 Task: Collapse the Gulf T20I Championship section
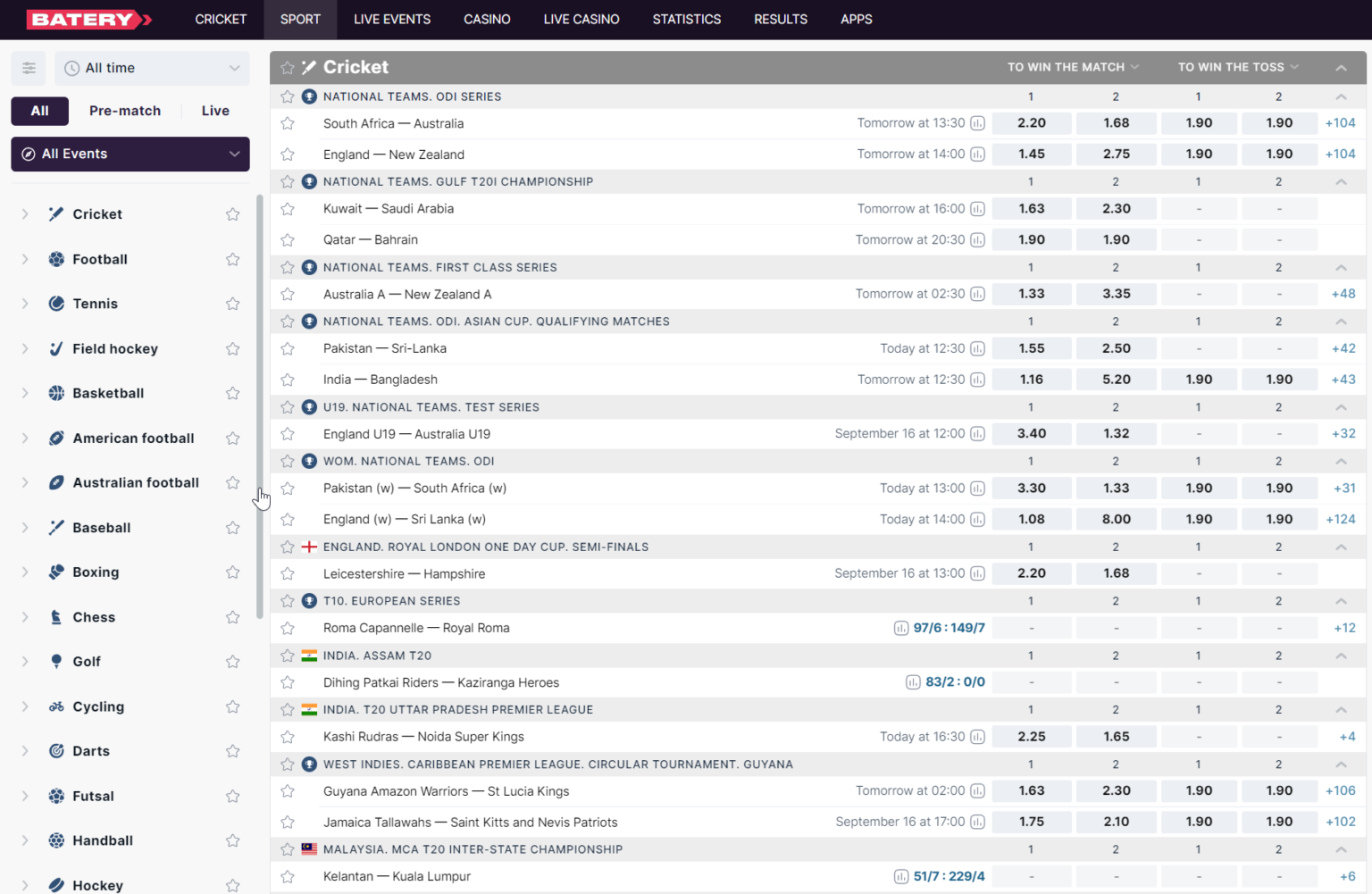1341,182
